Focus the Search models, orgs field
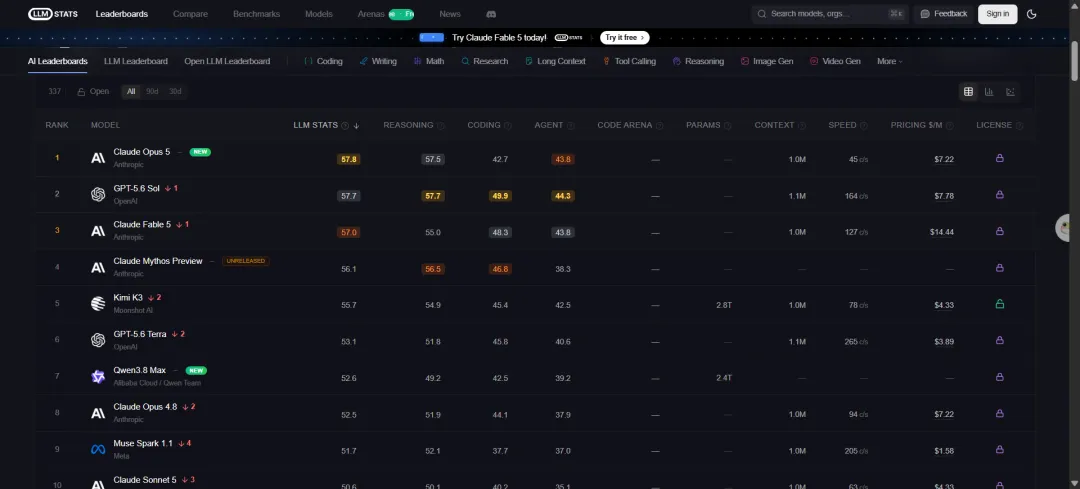The width and height of the screenshot is (1080, 489). click(x=829, y=14)
